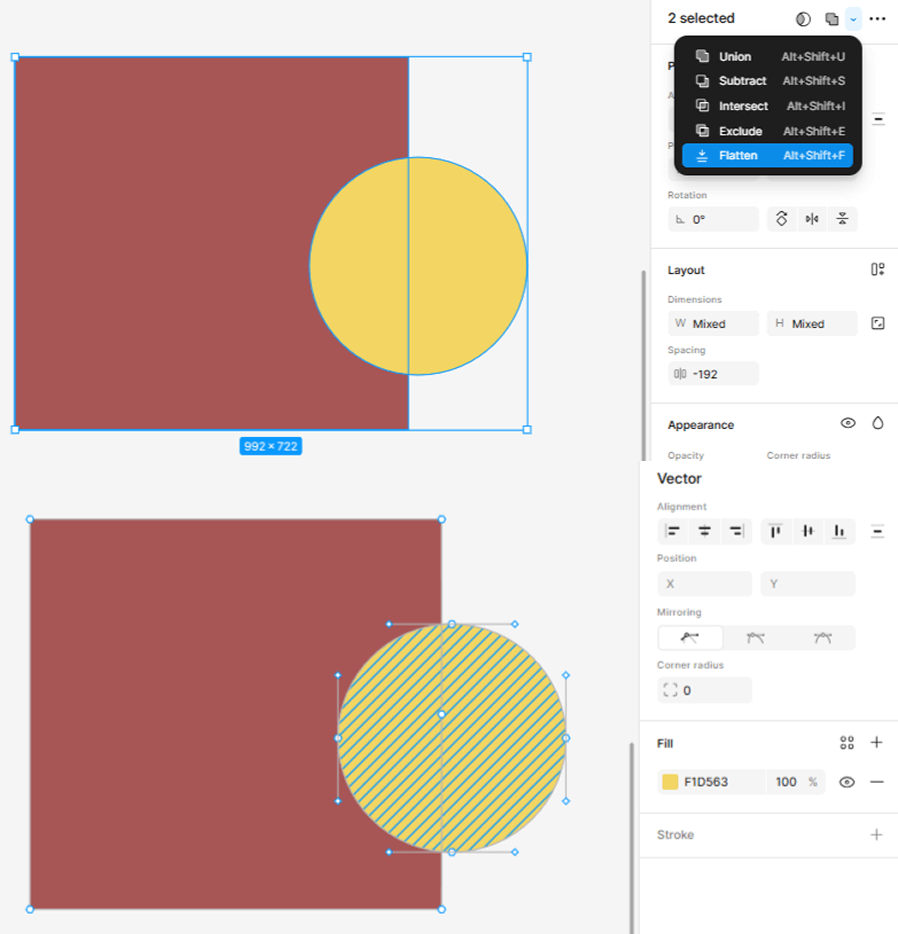Click the yellow circle in upper canvas
Image resolution: width=898 pixels, height=934 pixels.
(x=418, y=266)
